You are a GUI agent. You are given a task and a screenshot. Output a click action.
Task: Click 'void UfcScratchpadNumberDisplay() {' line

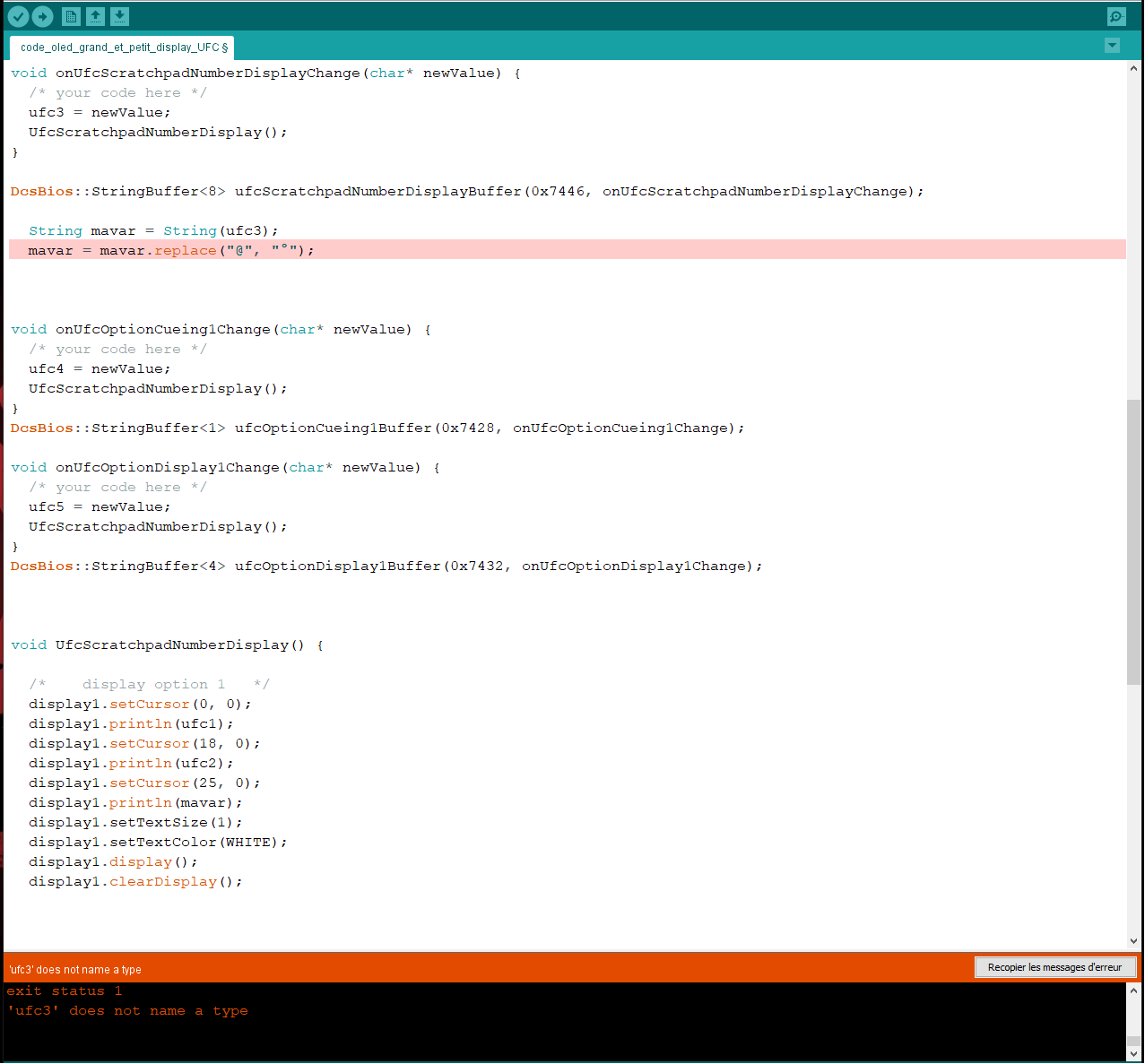pos(167,645)
